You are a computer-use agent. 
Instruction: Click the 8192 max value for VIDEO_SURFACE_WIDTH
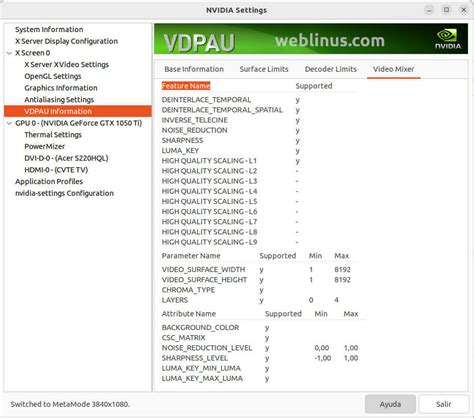[342, 269]
